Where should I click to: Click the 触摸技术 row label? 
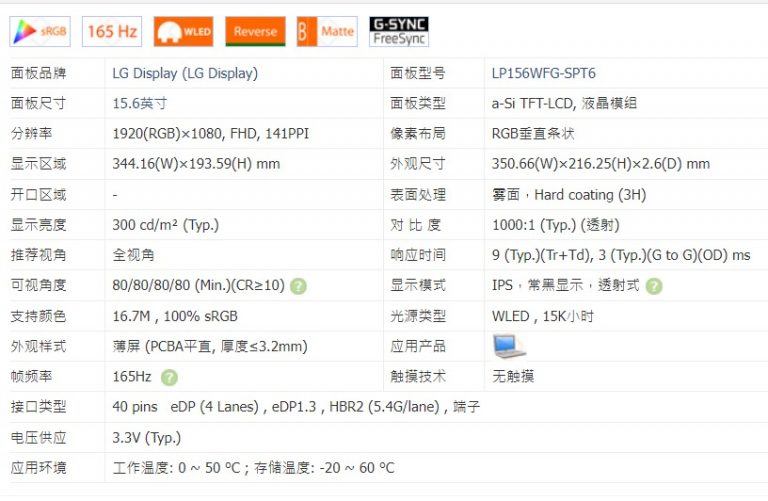click(418, 377)
